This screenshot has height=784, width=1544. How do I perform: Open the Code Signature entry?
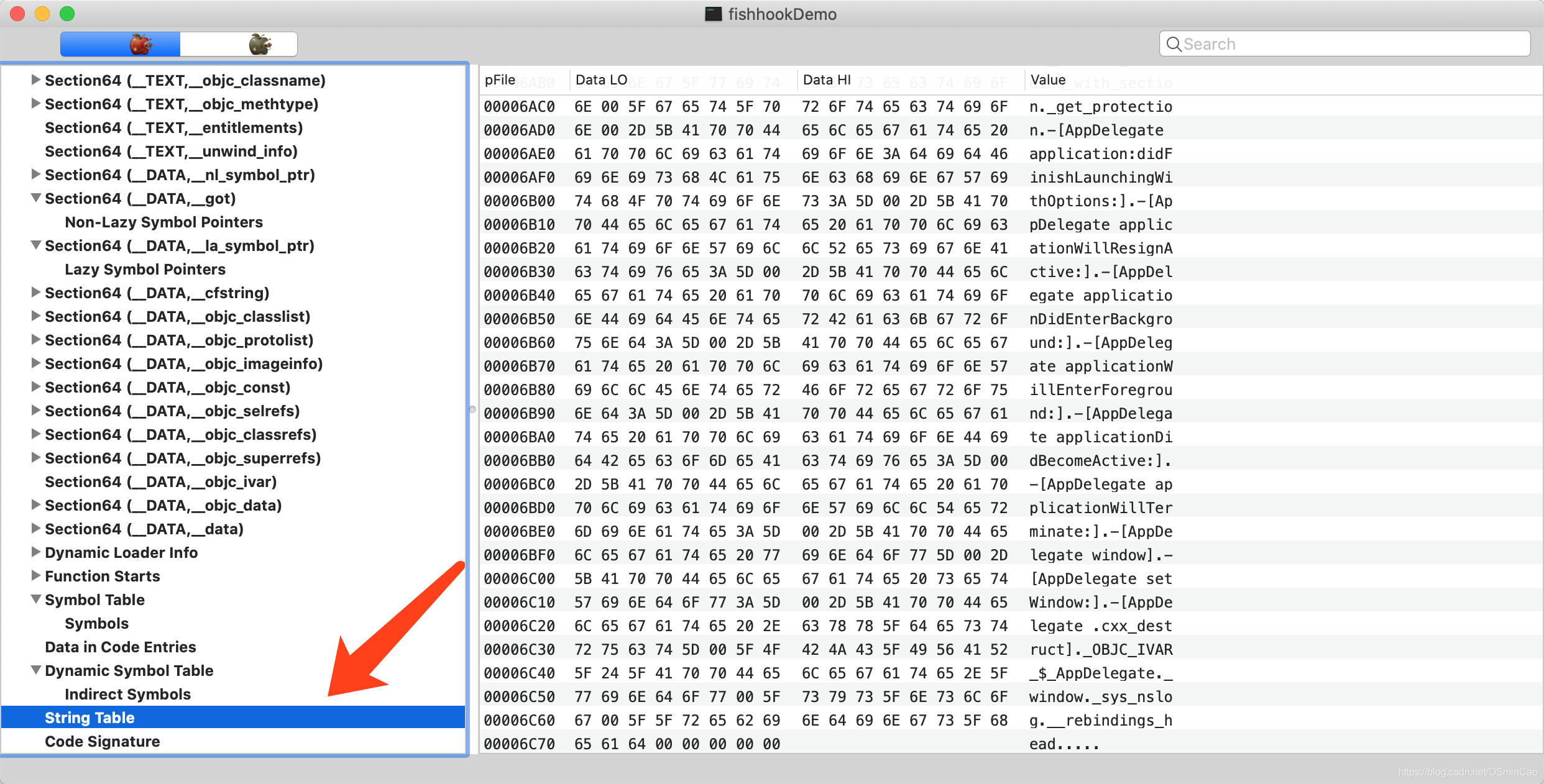tap(103, 741)
